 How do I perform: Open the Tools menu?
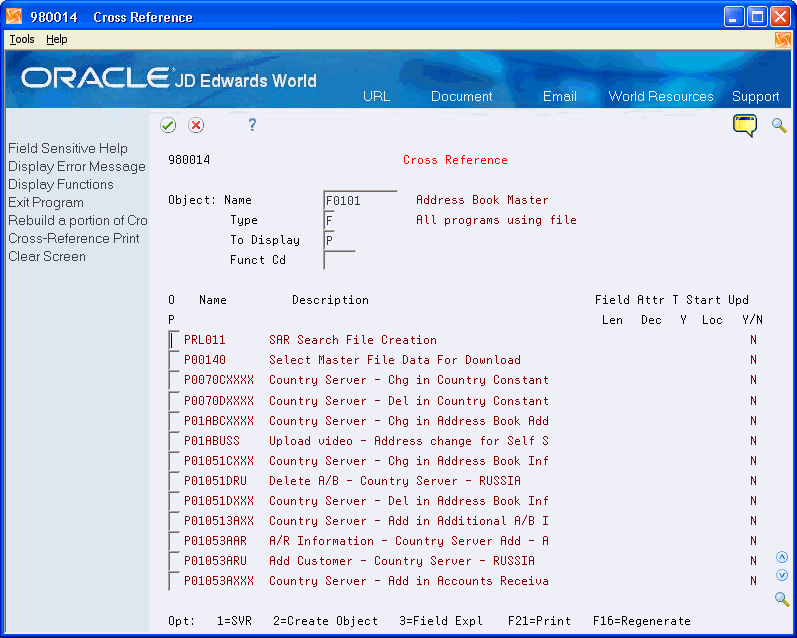pos(22,39)
